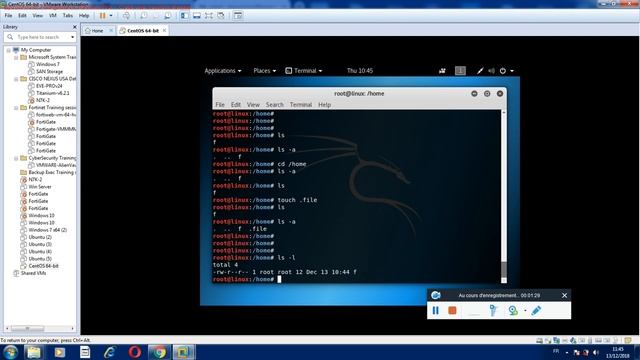This screenshot has width=640, height=360.
Task: Open the snapshot manager toolbar icon
Action: coord(168,16)
